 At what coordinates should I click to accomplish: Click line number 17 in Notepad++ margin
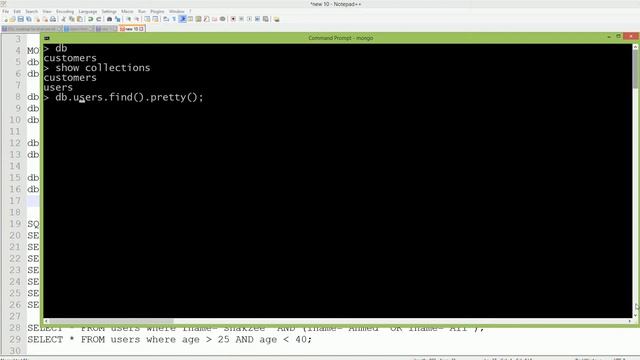[15, 201]
